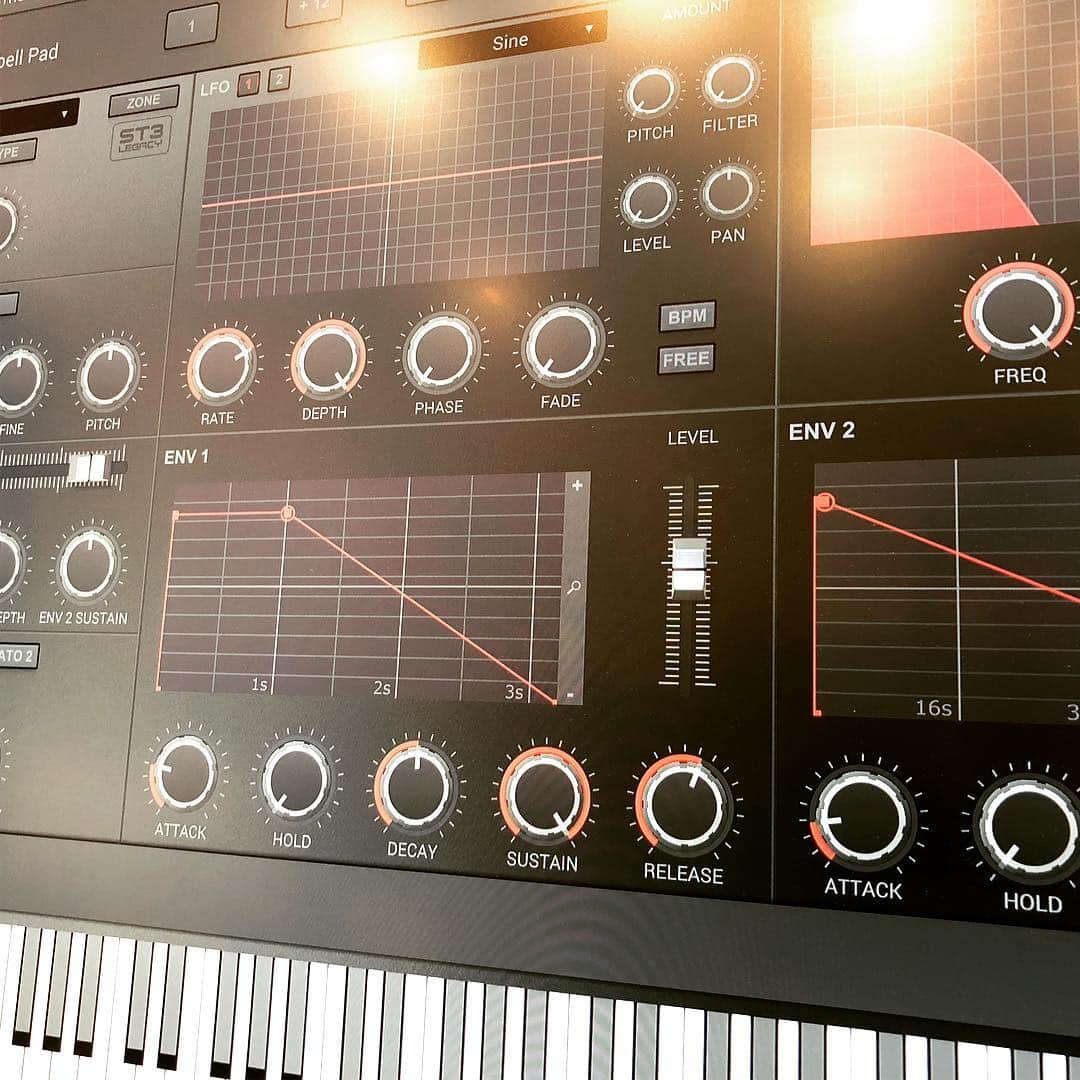1080x1080 pixels.
Task: Click the ENV 2 peak breakpoint node
Action: pos(824,501)
